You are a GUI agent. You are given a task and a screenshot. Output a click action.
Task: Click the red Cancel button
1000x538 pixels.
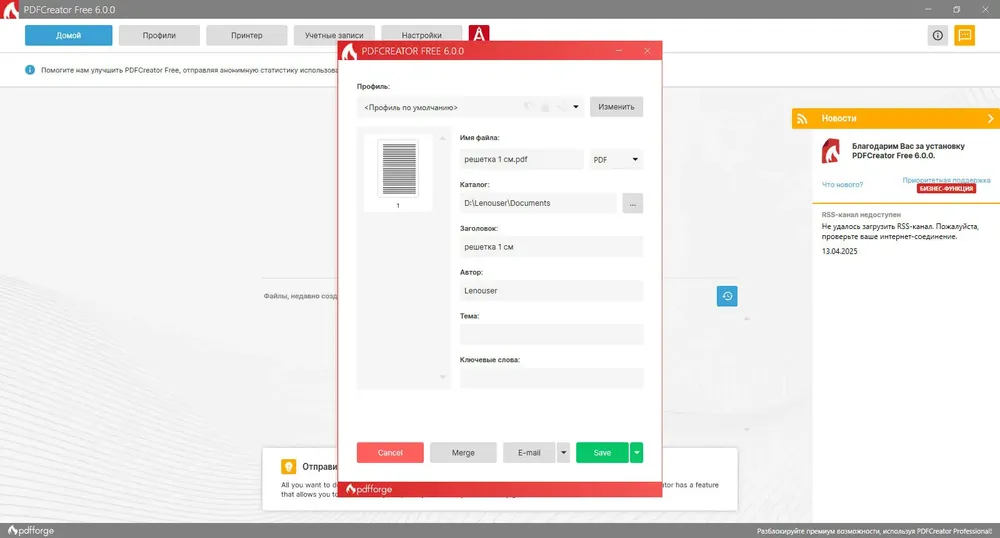pyautogui.click(x=390, y=453)
